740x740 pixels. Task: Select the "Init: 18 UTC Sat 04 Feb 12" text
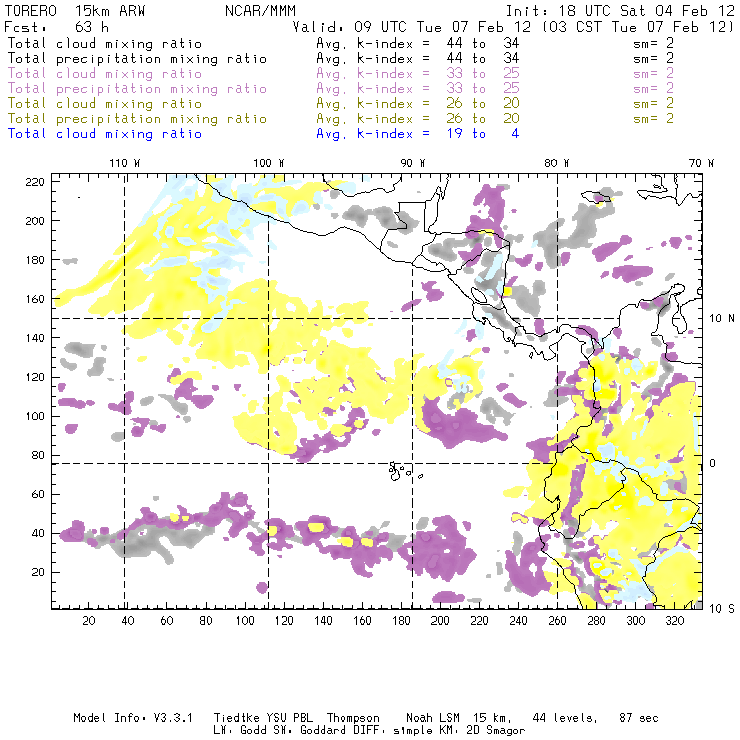click(x=620, y=11)
